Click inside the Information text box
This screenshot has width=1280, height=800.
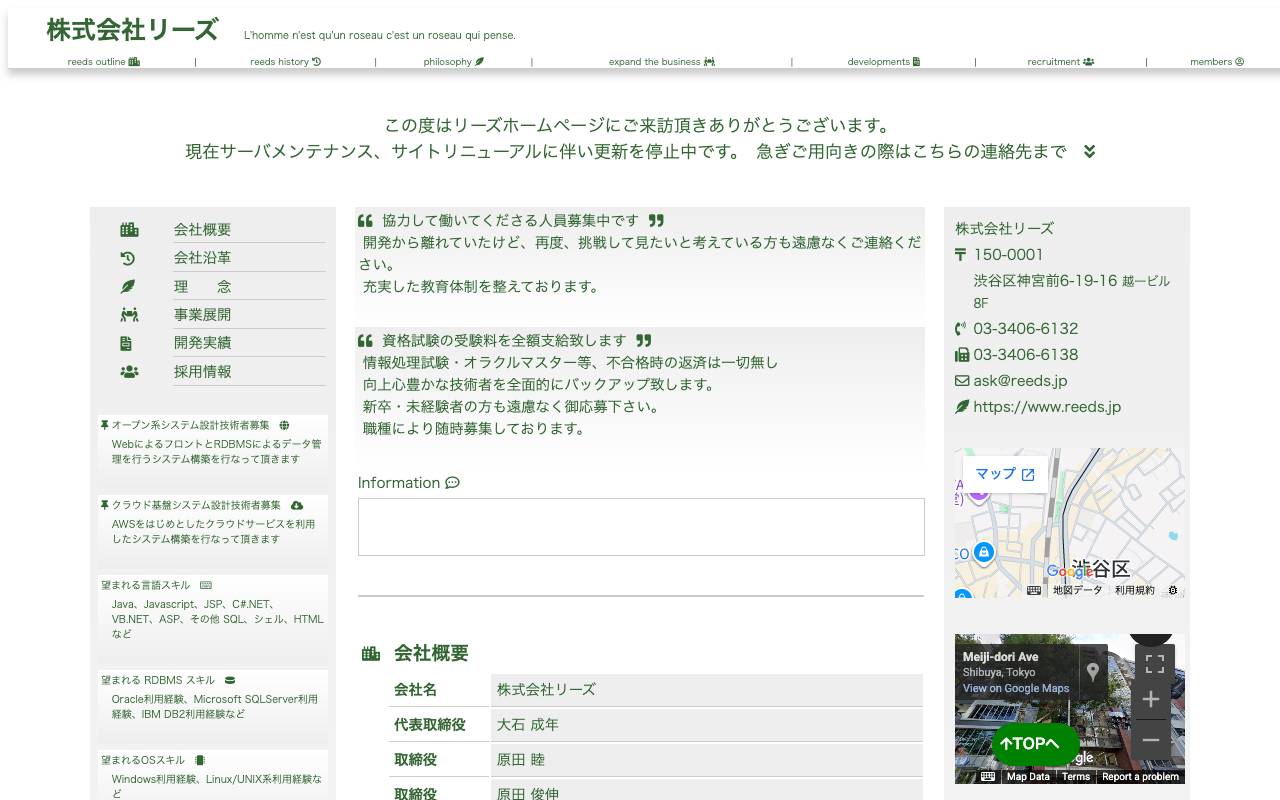tap(641, 527)
